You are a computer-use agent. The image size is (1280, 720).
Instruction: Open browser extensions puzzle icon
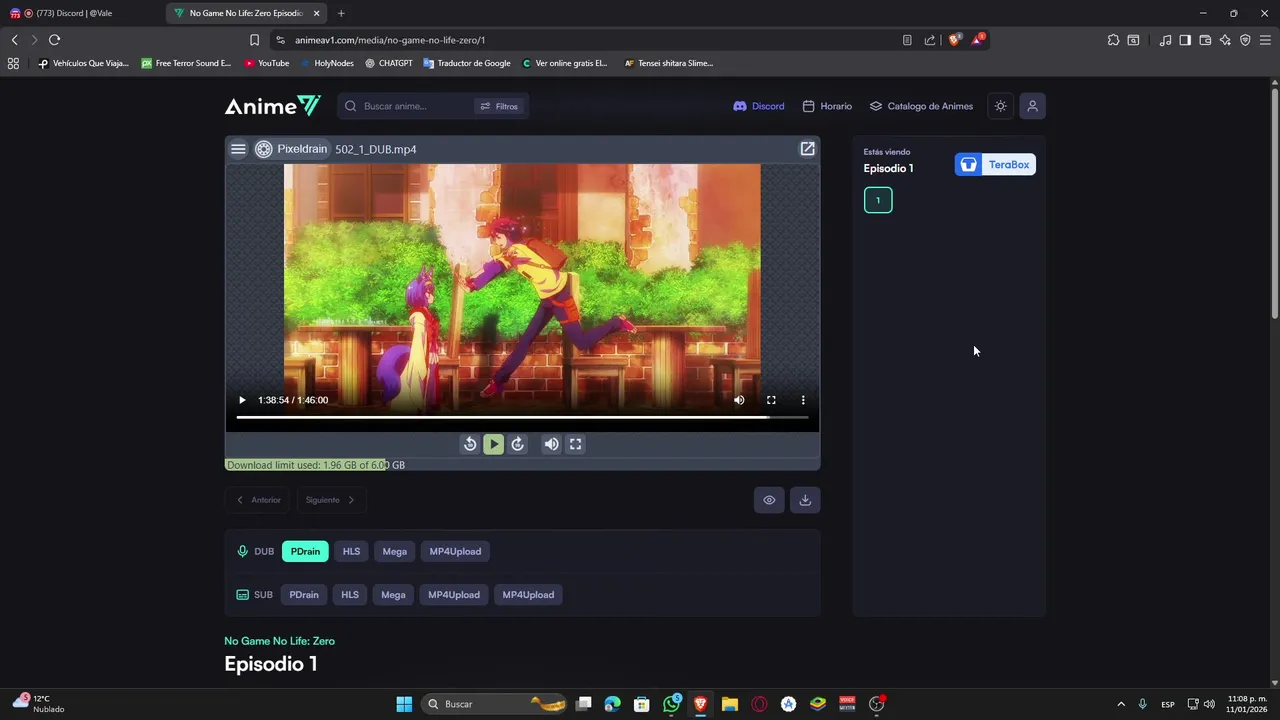[x=1113, y=40]
